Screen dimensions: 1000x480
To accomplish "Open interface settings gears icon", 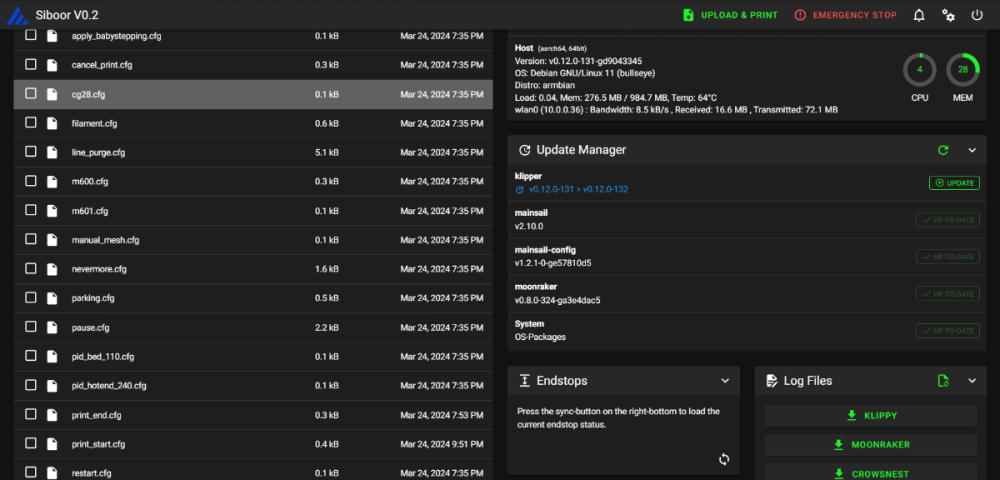I will pyautogui.click(x=948, y=15).
